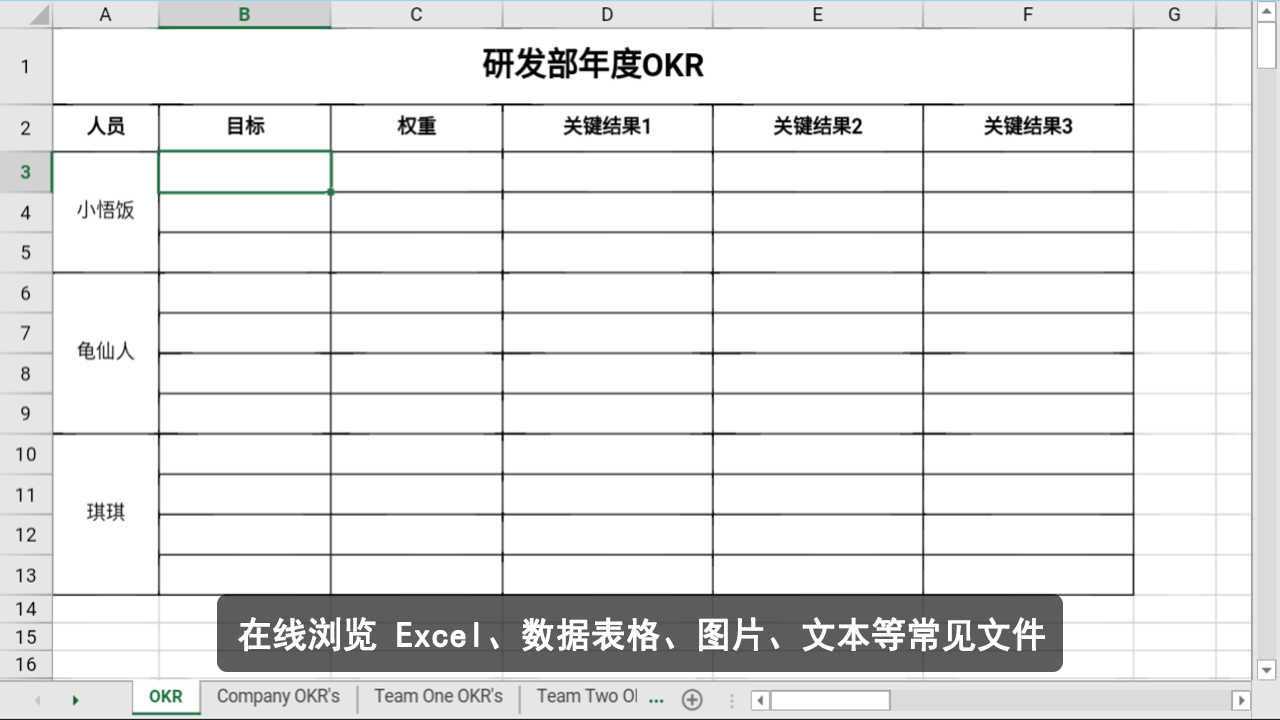
Task: Click the next sheet navigation arrow
Action: (x=75, y=700)
